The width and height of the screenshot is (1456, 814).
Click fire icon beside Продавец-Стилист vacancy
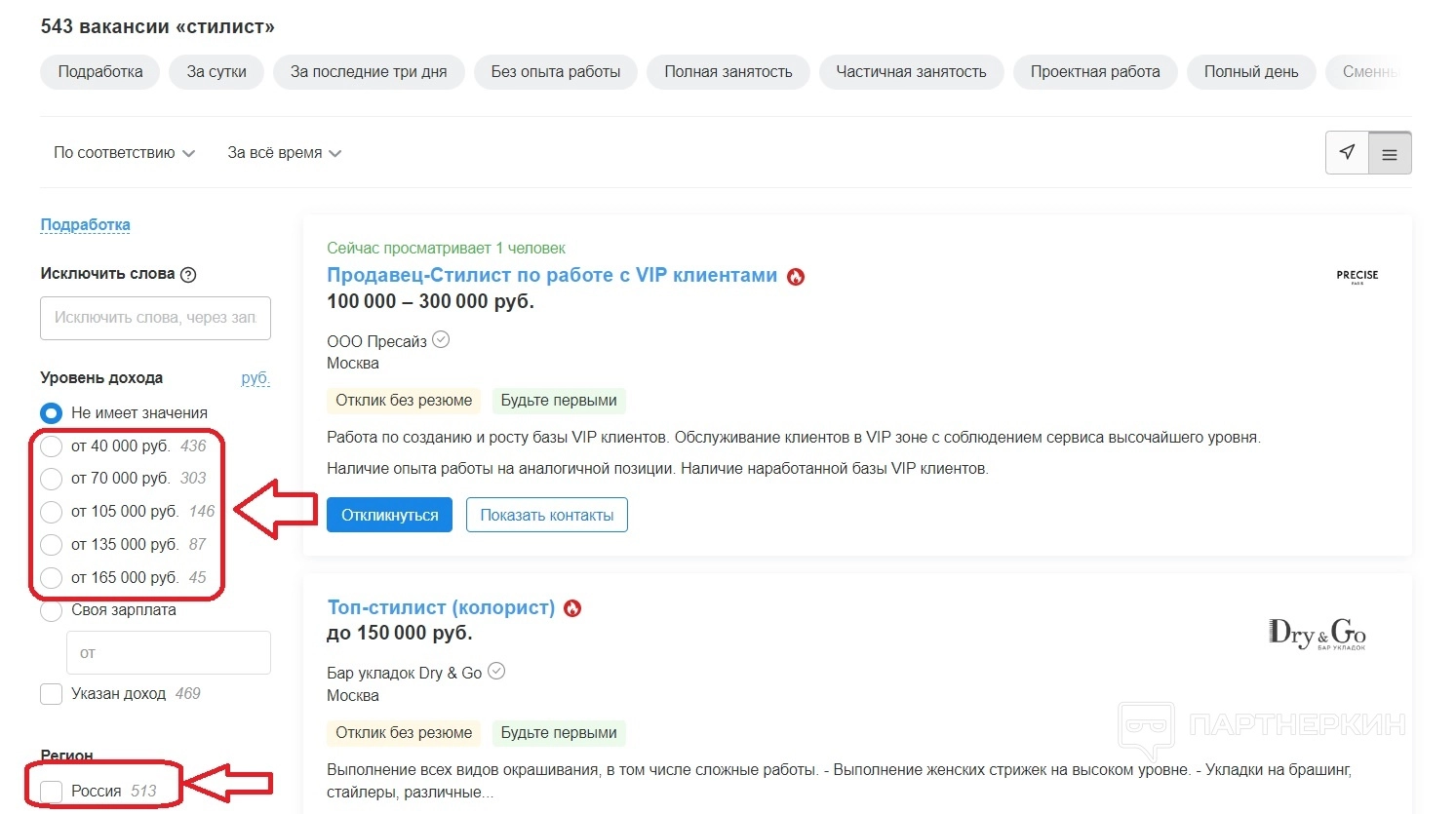click(x=796, y=277)
